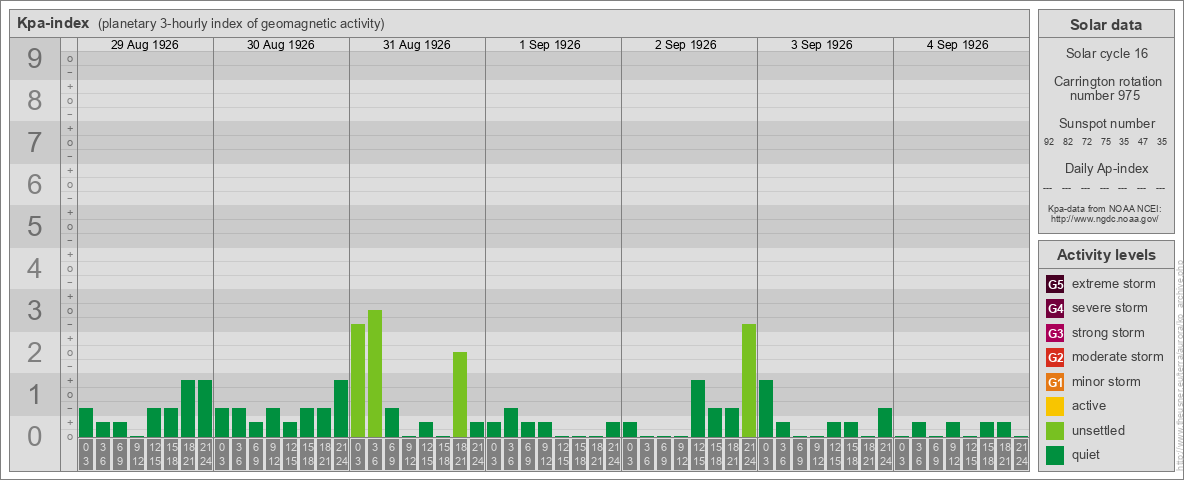The image size is (1184, 480).
Task: Click the strong storm legend label
Action: [x=1108, y=332]
